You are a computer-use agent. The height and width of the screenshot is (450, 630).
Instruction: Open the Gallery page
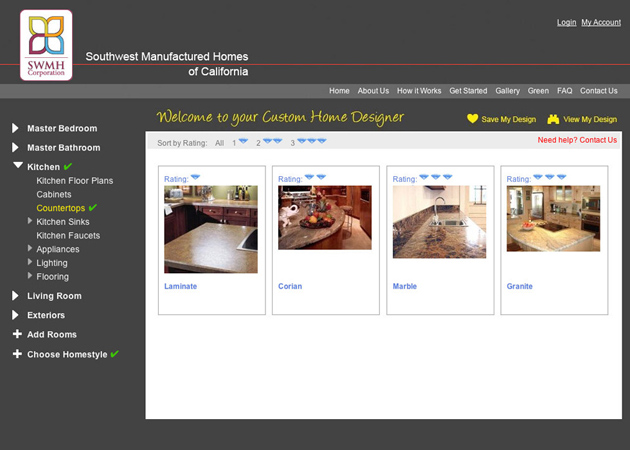click(x=507, y=91)
